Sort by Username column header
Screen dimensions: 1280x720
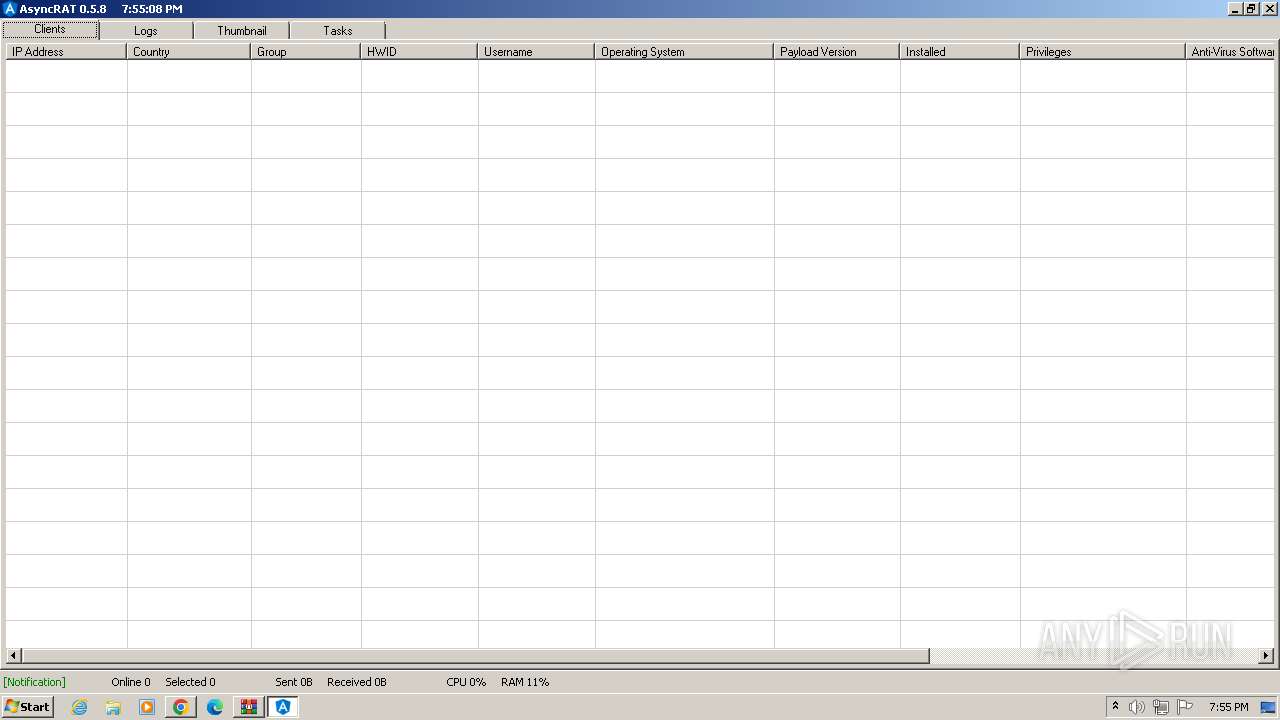(536, 52)
